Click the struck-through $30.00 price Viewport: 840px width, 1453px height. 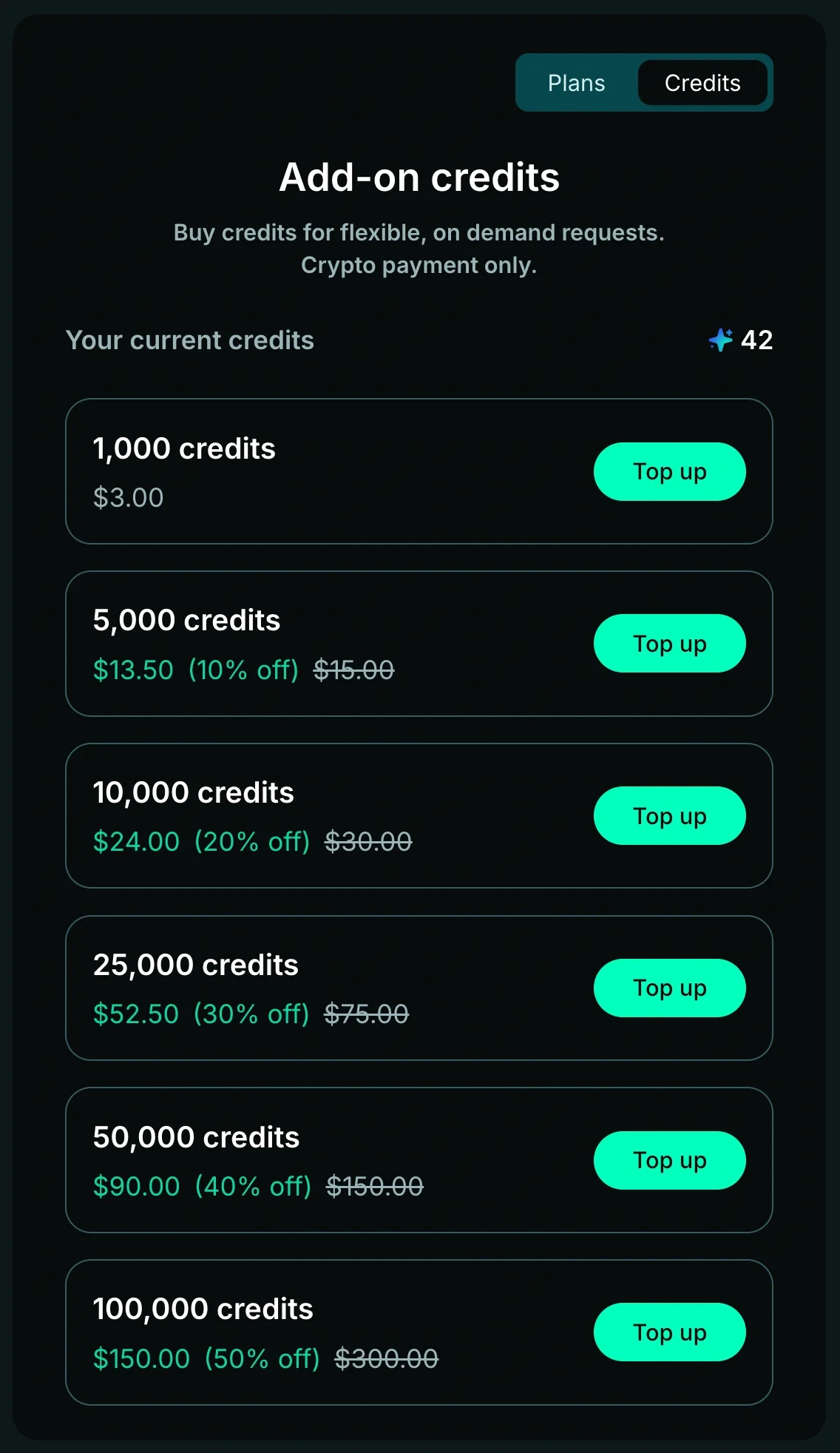[368, 842]
